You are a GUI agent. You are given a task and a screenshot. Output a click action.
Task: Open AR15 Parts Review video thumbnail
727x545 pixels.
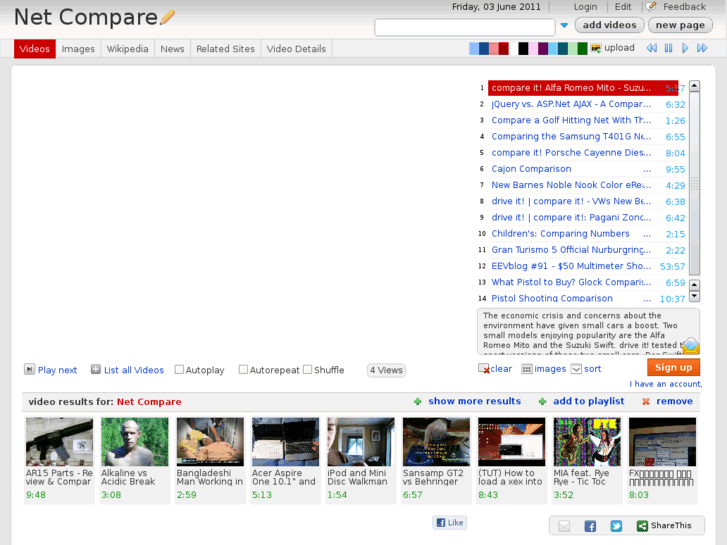point(59,442)
